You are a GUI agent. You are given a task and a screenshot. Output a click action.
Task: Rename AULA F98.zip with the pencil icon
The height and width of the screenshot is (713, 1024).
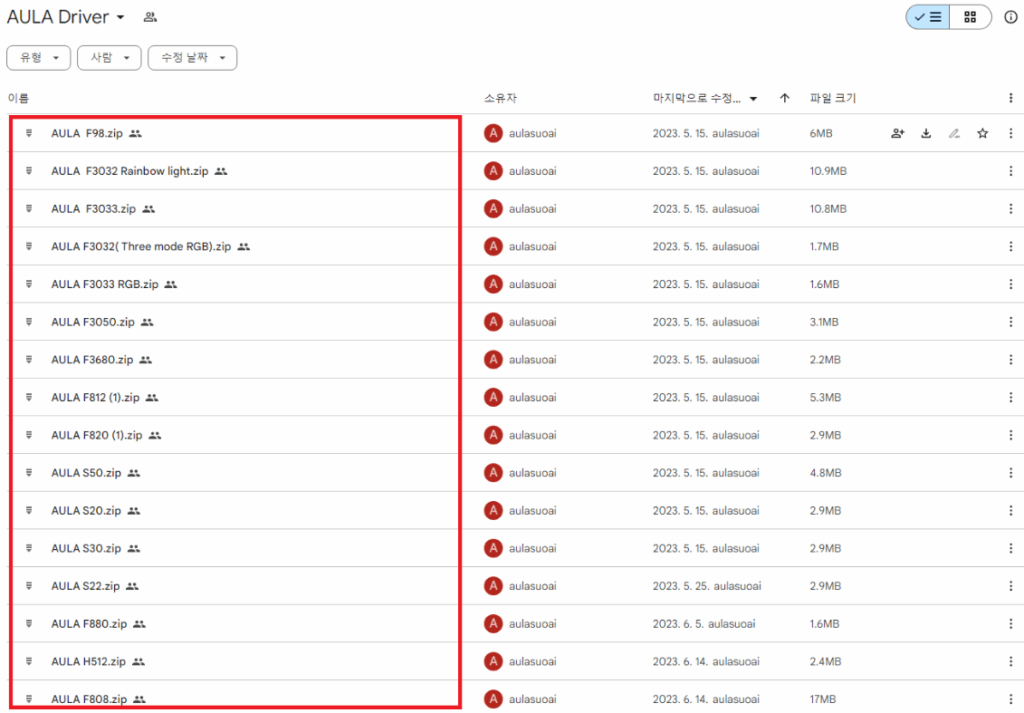coord(954,133)
